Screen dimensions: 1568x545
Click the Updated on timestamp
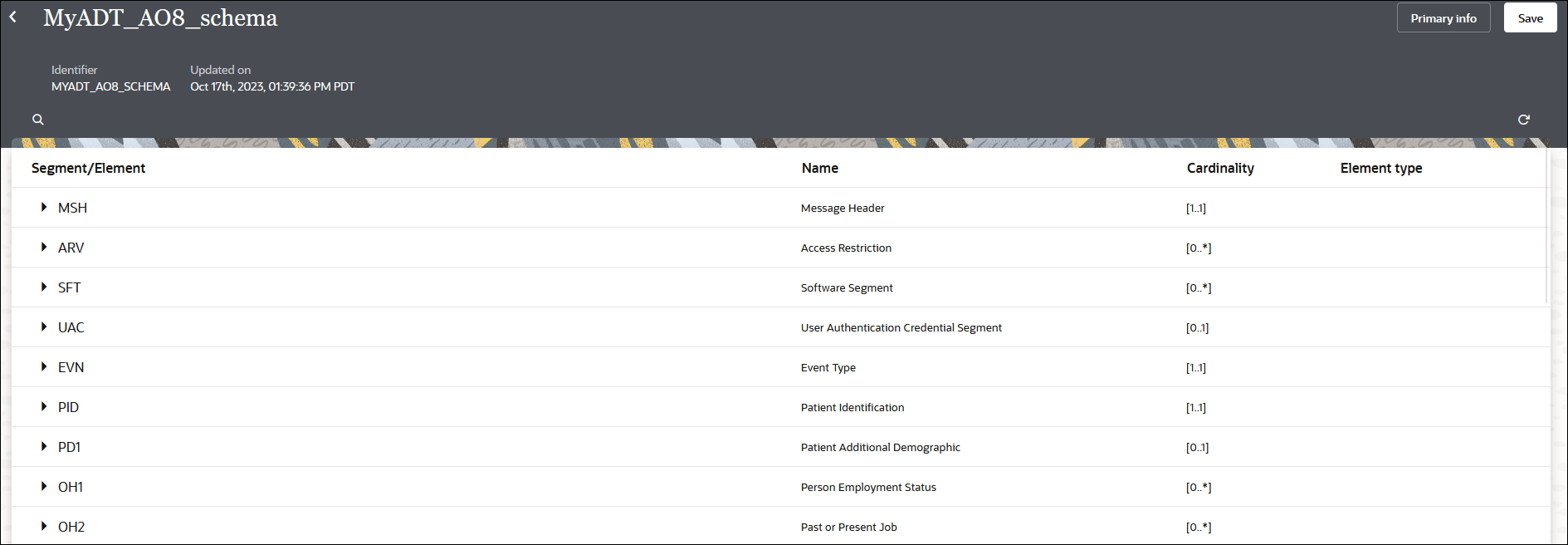click(x=272, y=86)
